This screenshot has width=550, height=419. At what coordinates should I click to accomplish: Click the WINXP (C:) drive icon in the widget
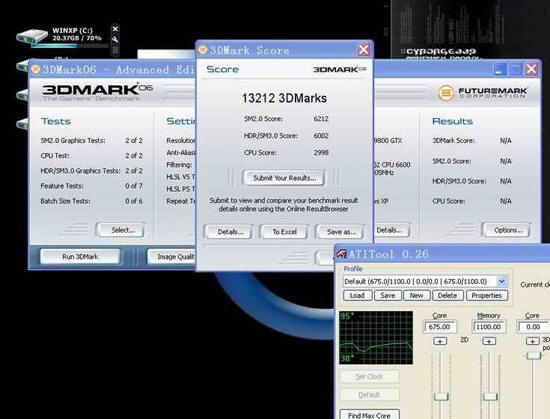point(32,36)
